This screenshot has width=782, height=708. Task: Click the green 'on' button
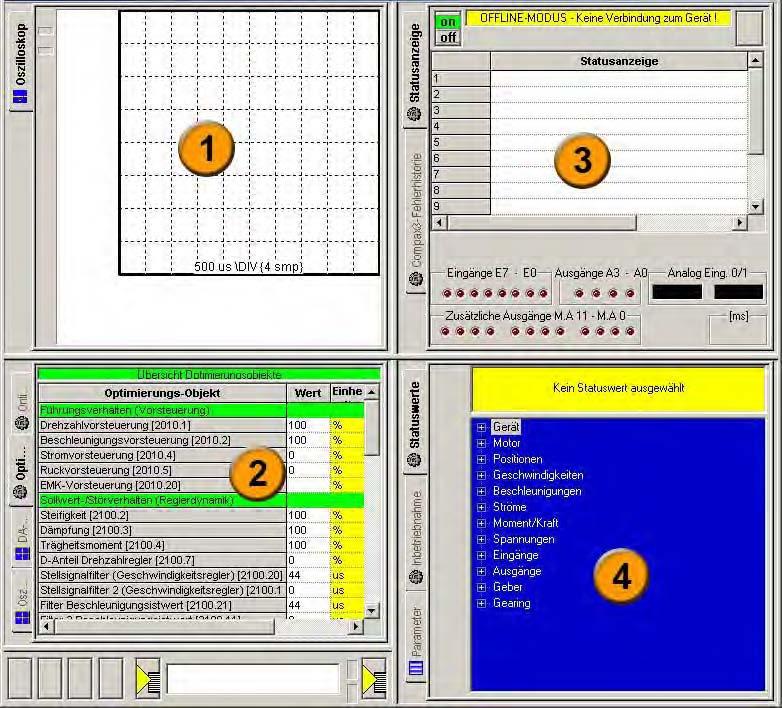coord(448,22)
